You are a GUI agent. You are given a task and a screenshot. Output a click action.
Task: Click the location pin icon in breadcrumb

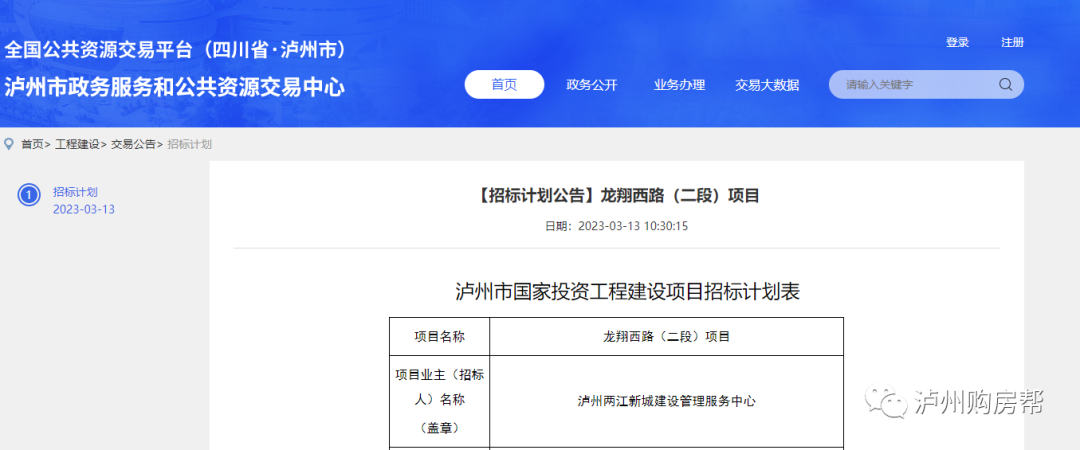click(x=9, y=144)
